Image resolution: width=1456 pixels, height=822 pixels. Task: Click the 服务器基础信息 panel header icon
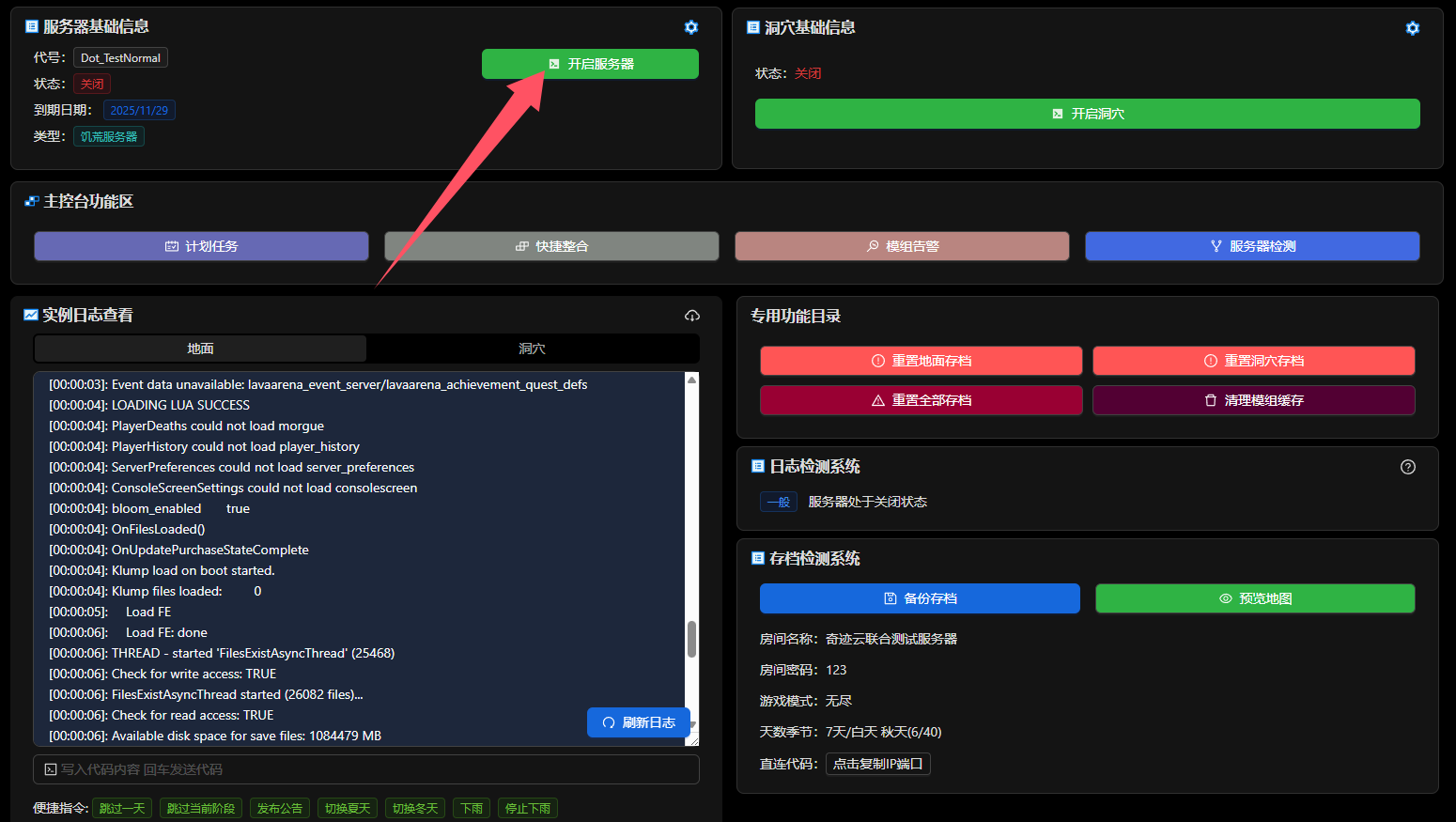tap(32, 26)
